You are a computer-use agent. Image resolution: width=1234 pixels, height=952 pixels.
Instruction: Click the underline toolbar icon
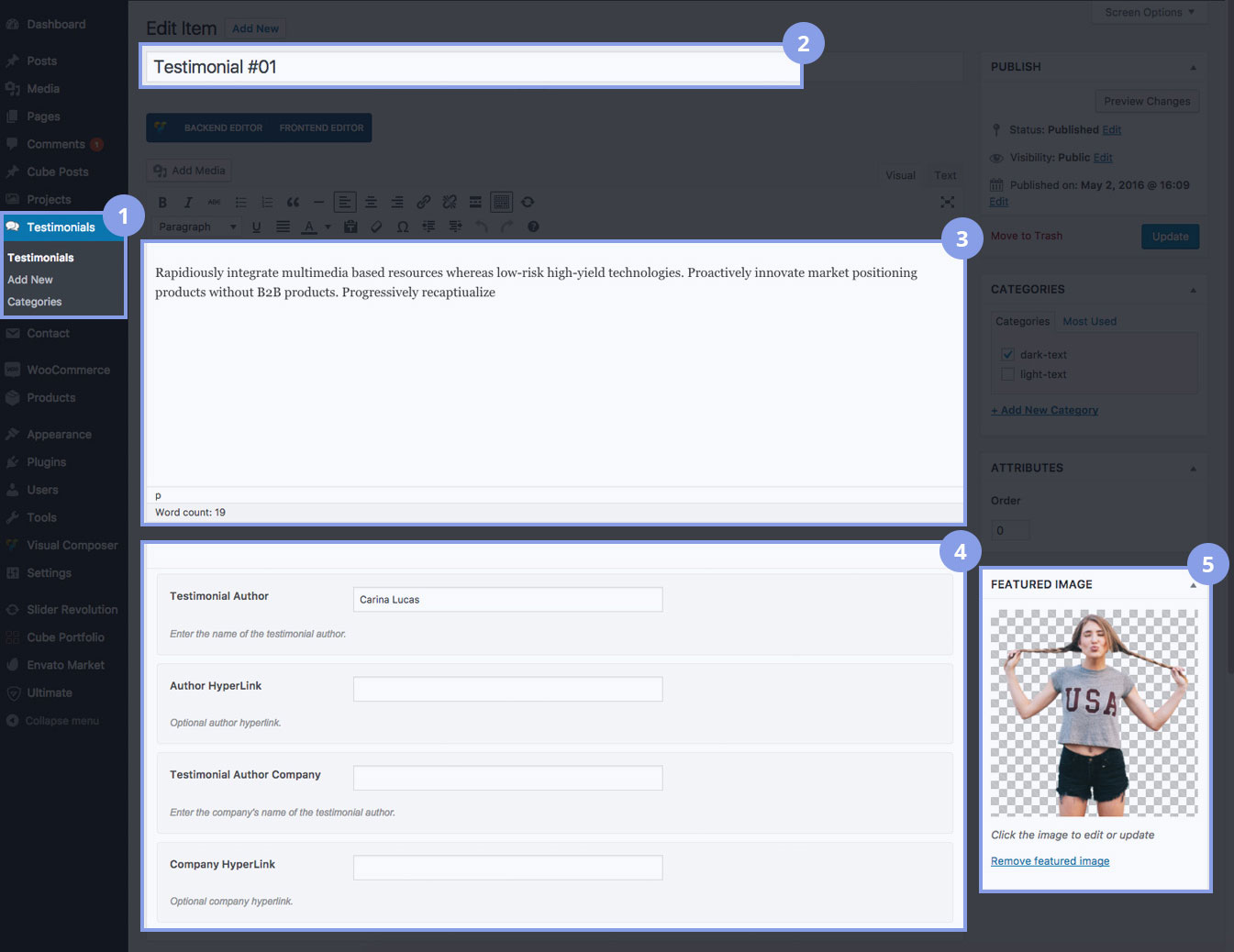pyautogui.click(x=256, y=227)
